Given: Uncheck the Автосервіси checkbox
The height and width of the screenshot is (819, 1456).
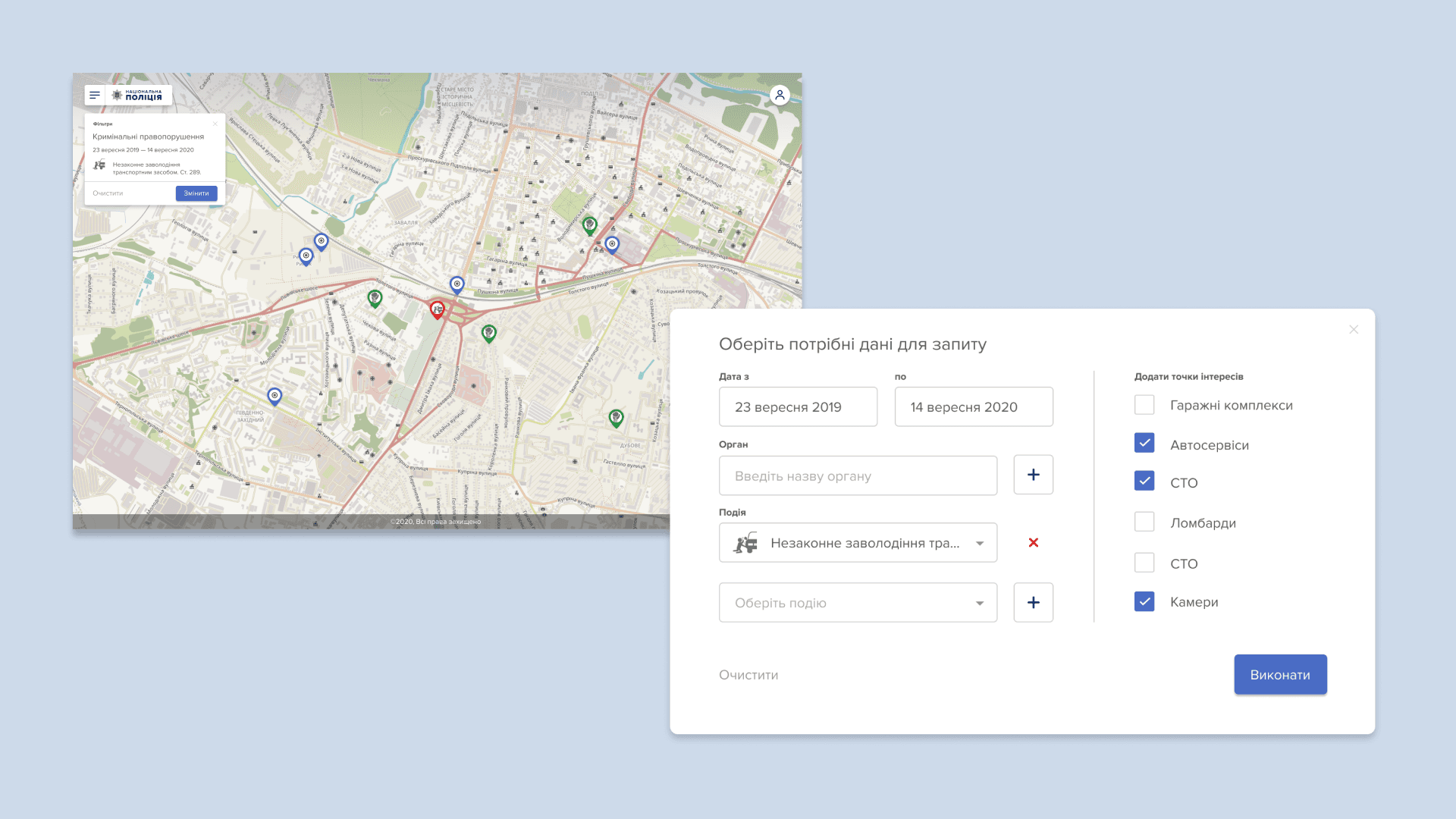Looking at the screenshot, I should (x=1144, y=444).
